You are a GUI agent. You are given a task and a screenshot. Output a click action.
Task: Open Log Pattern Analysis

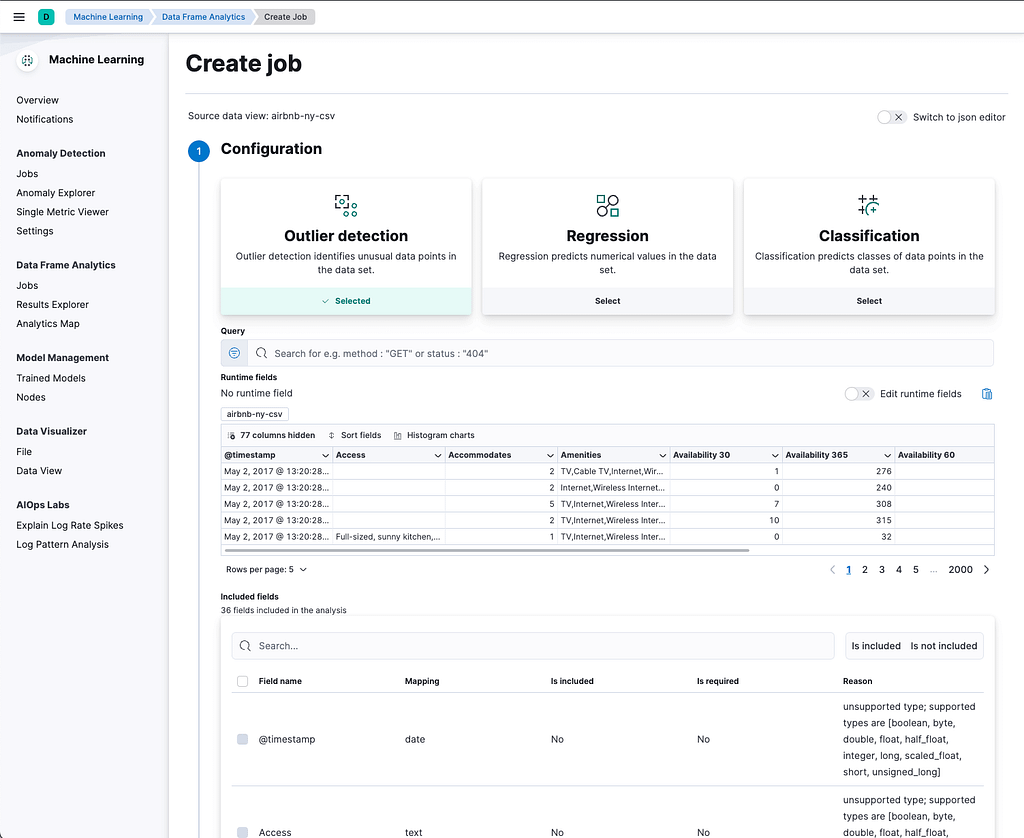coord(63,544)
